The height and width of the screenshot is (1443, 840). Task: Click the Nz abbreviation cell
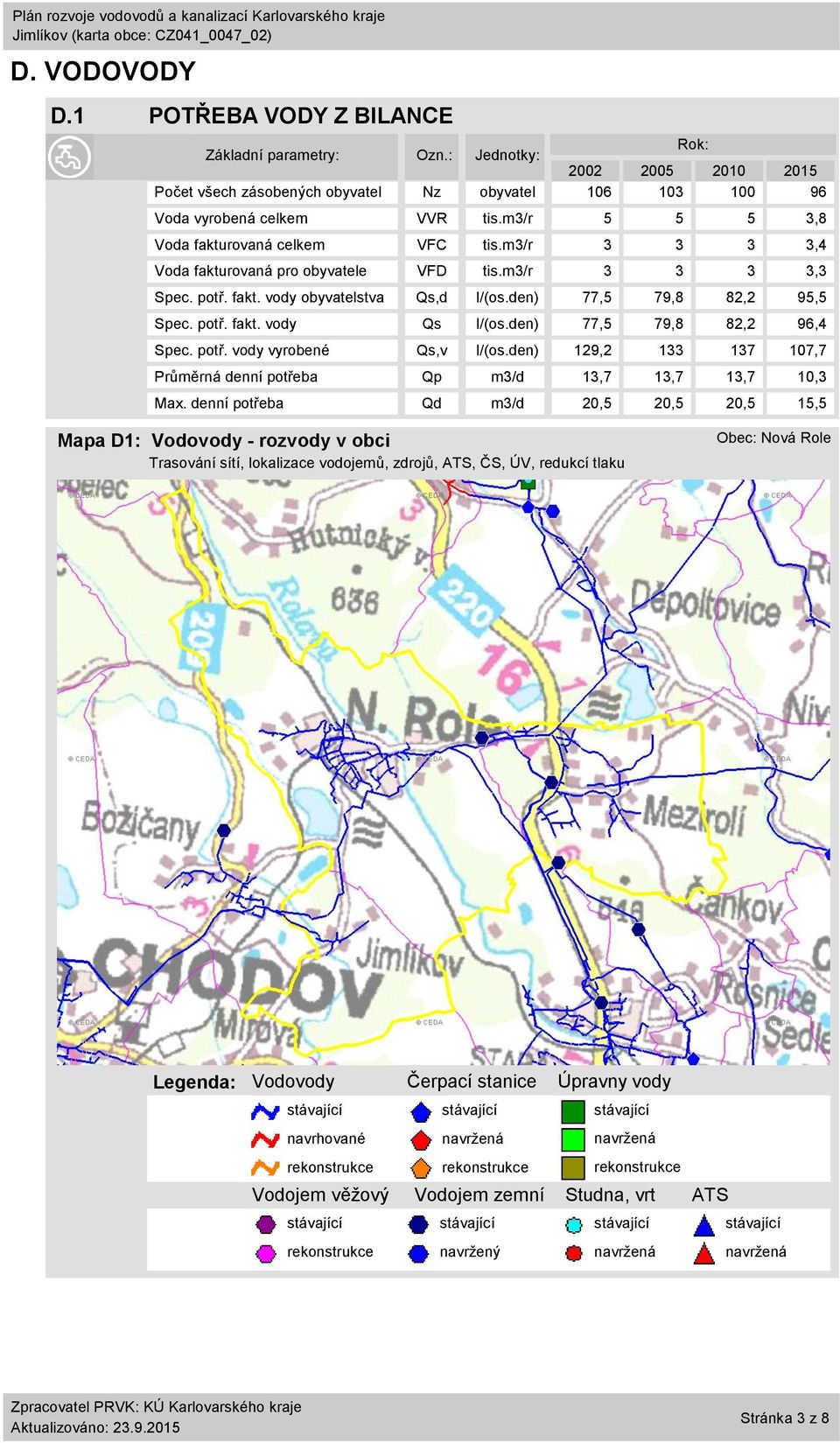click(431, 192)
